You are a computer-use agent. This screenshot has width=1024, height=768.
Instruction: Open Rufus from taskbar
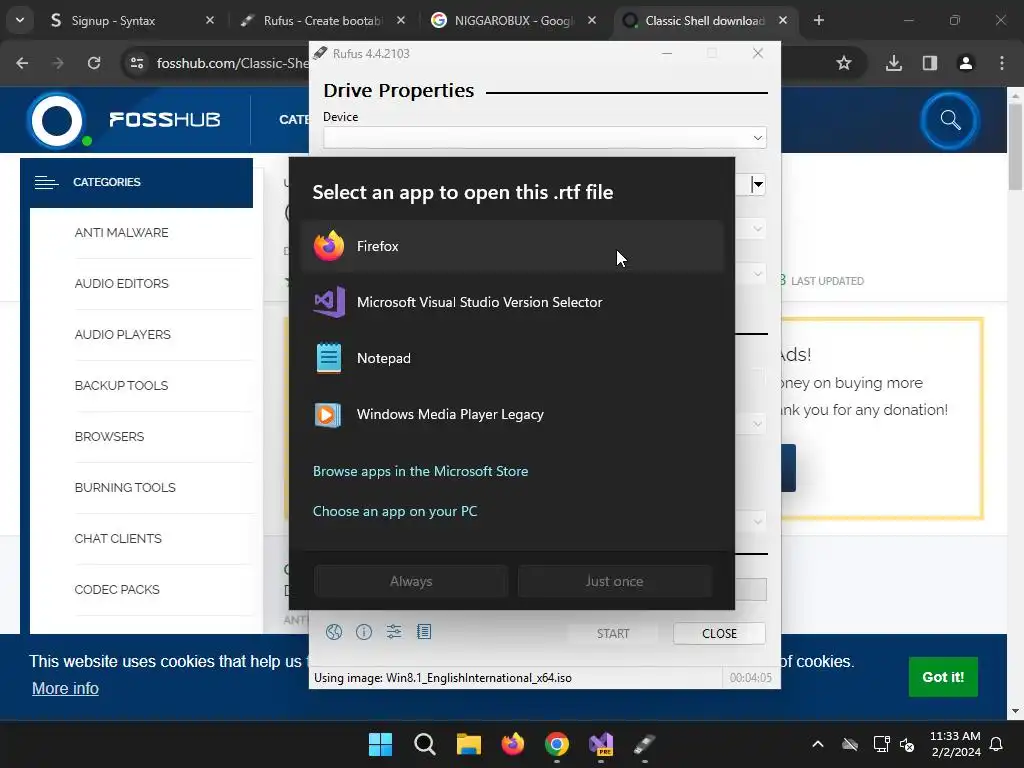(645, 744)
